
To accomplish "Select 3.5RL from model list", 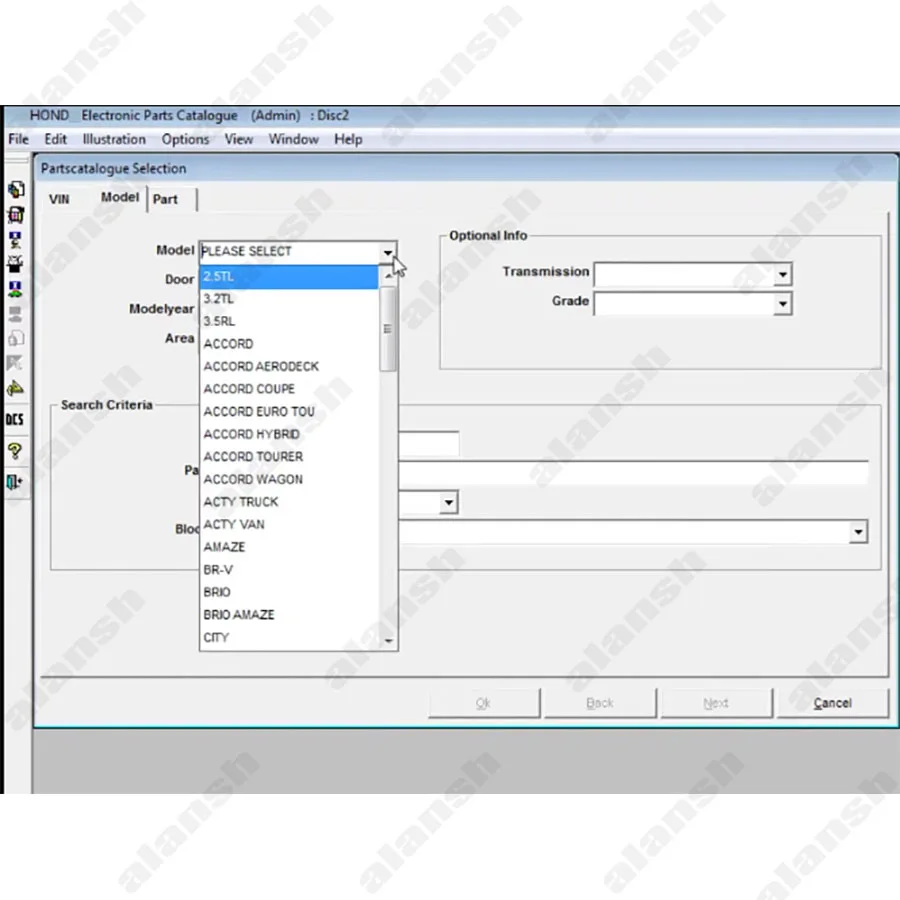I will 289,321.
